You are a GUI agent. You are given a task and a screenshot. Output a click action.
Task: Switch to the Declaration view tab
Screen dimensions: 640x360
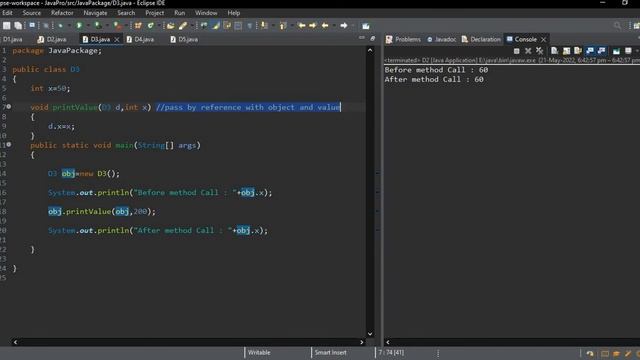point(481,39)
